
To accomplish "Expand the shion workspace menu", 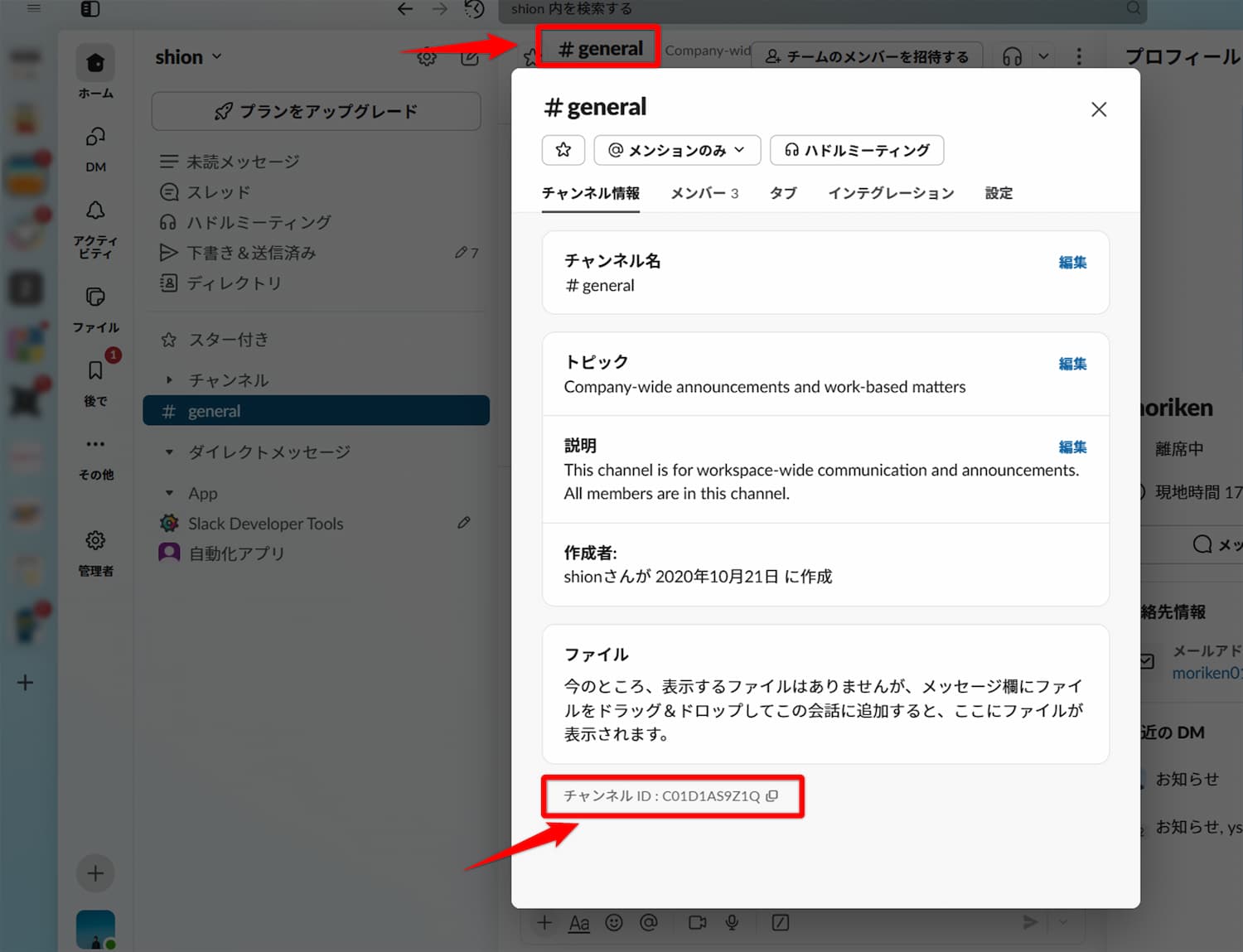I will [x=188, y=56].
